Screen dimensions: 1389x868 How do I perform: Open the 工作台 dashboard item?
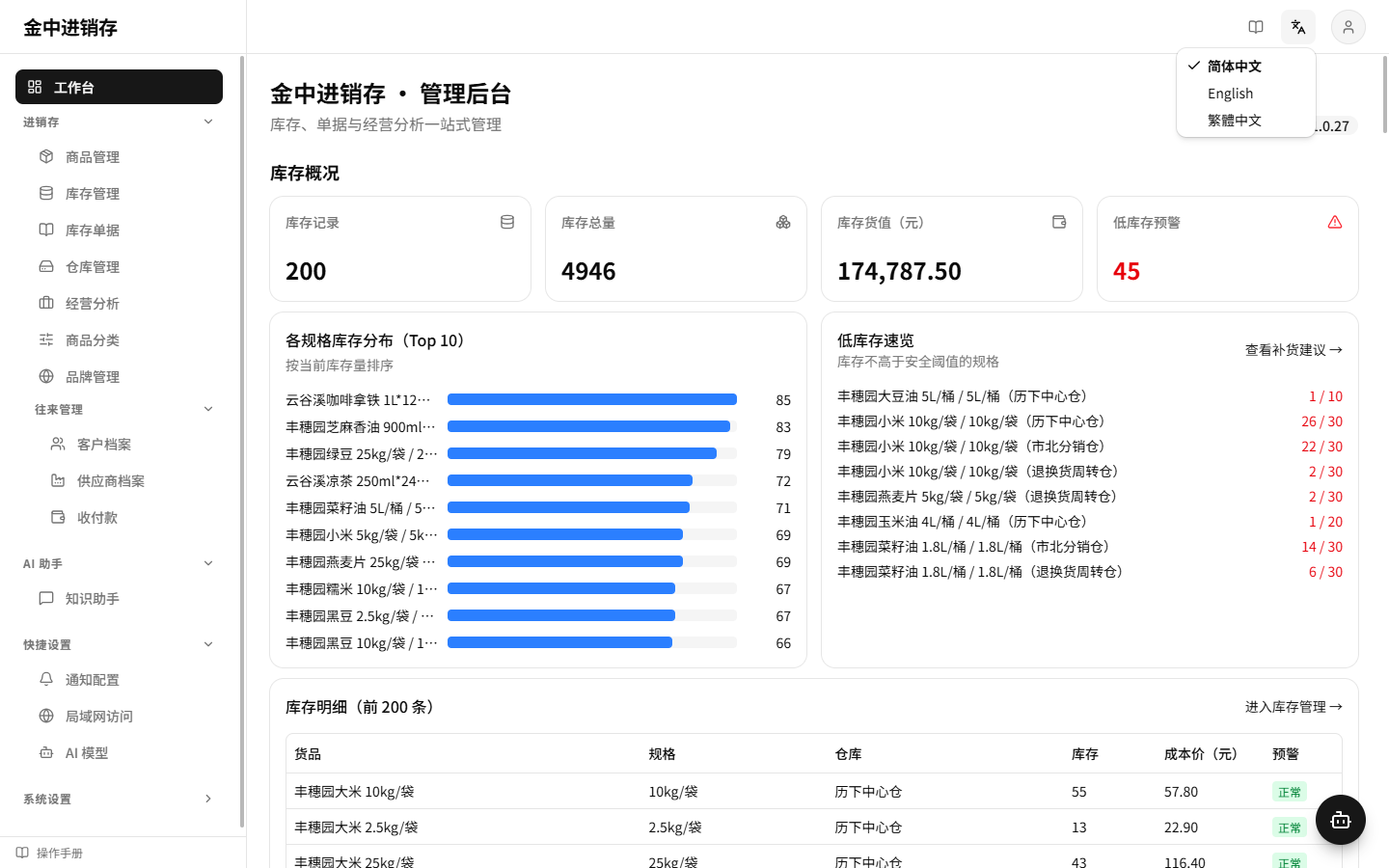119,87
